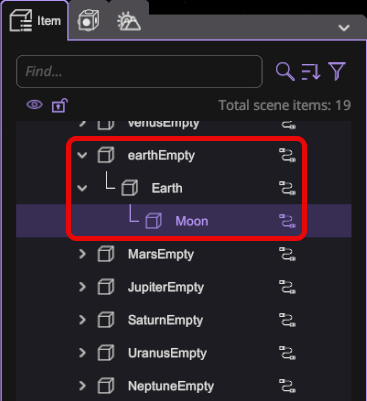Expand the JupiterEmpty node
The width and height of the screenshot is (367, 401).
pyautogui.click(x=82, y=287)
